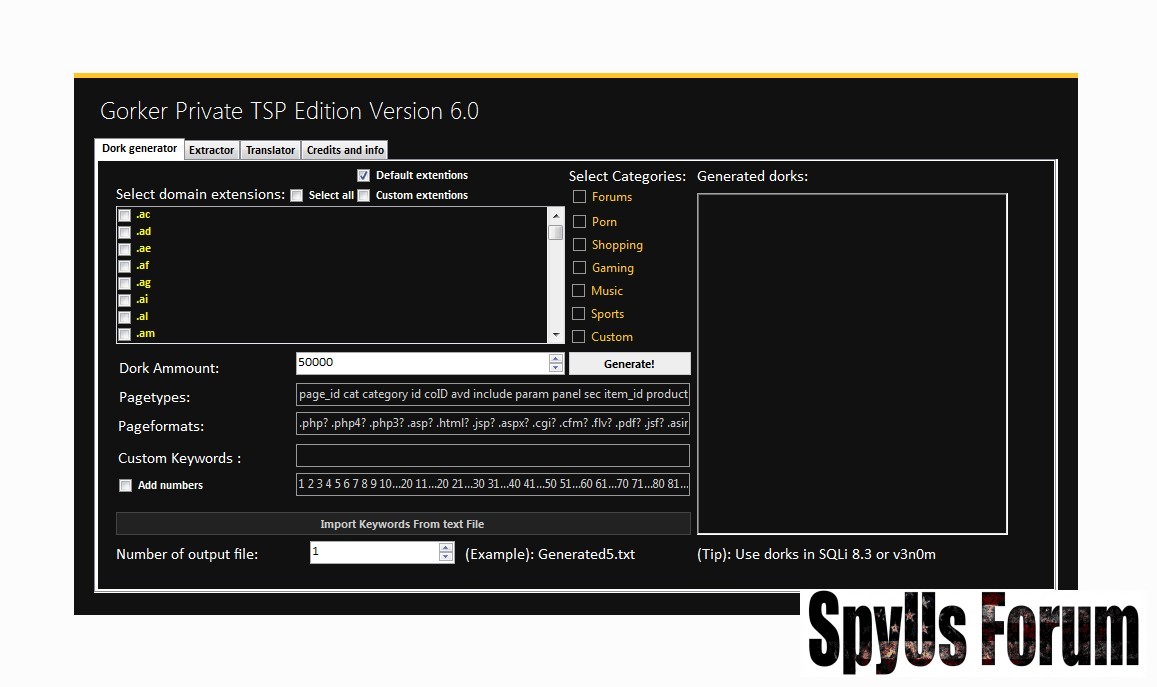
Task: Click into the Pagetypes text field
Action: [492, 394]
